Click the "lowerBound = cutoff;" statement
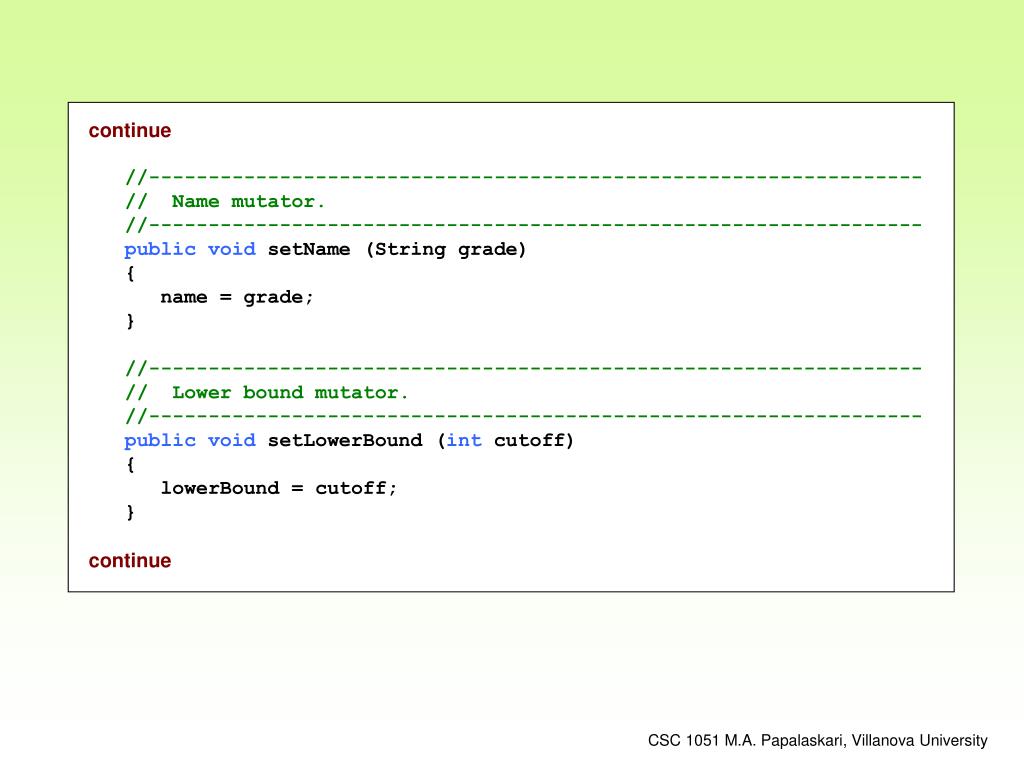Image resolution: width=1024 pixels, height=768 pixels. tap(279, 489)
